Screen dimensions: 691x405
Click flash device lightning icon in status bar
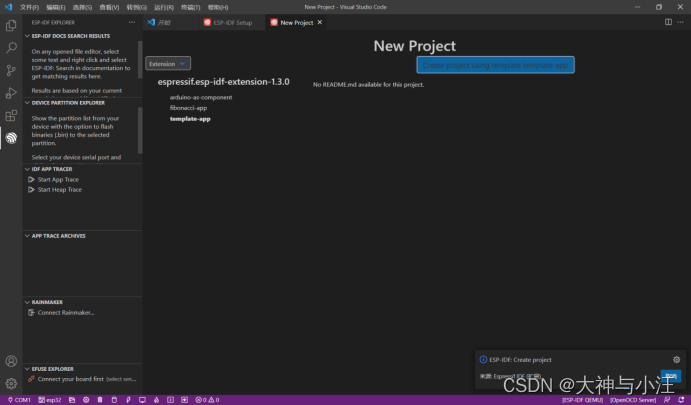pyautogui.click(x=128, y=400)
